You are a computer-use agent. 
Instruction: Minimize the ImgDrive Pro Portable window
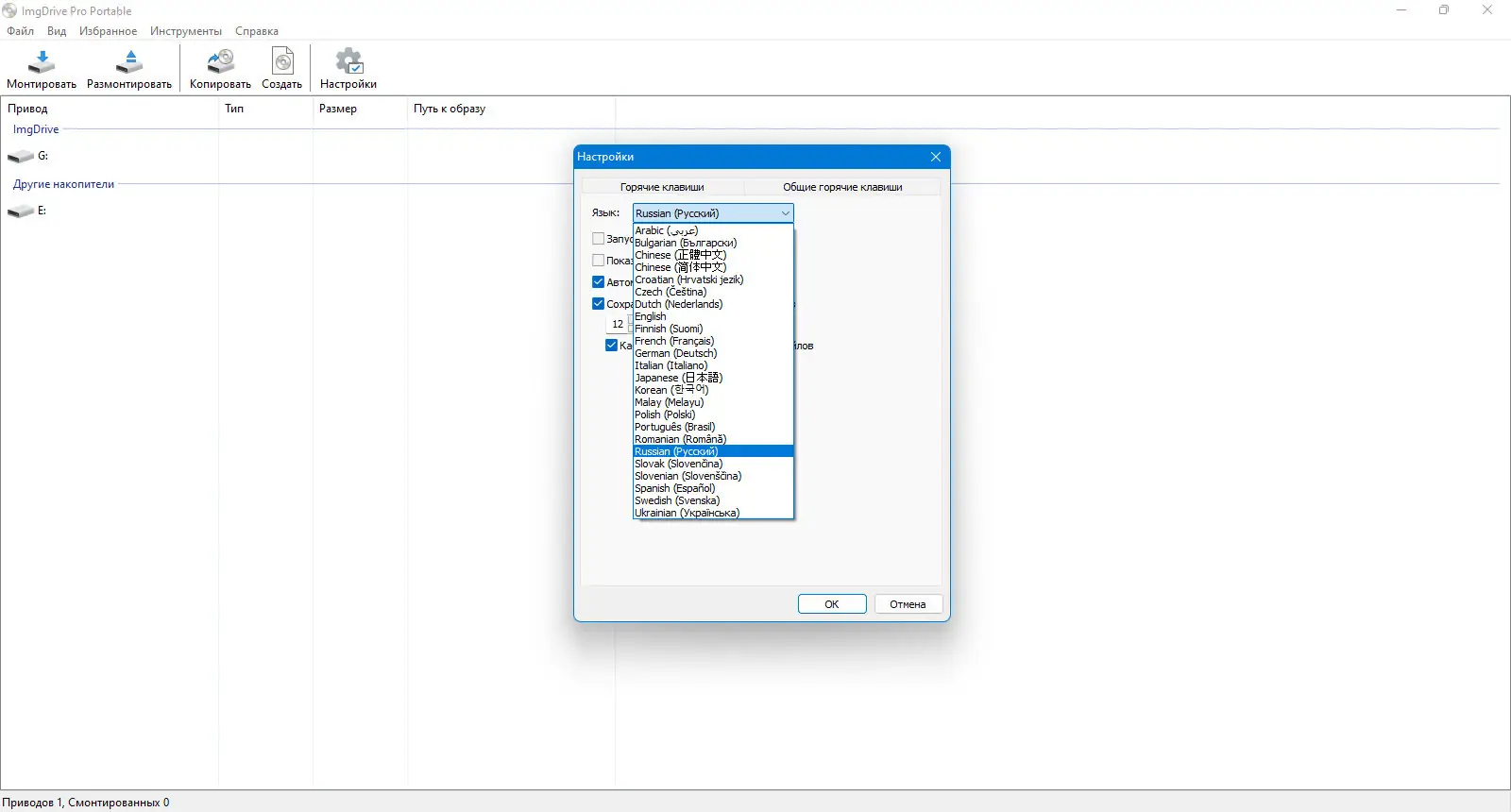coord(1401,10)
